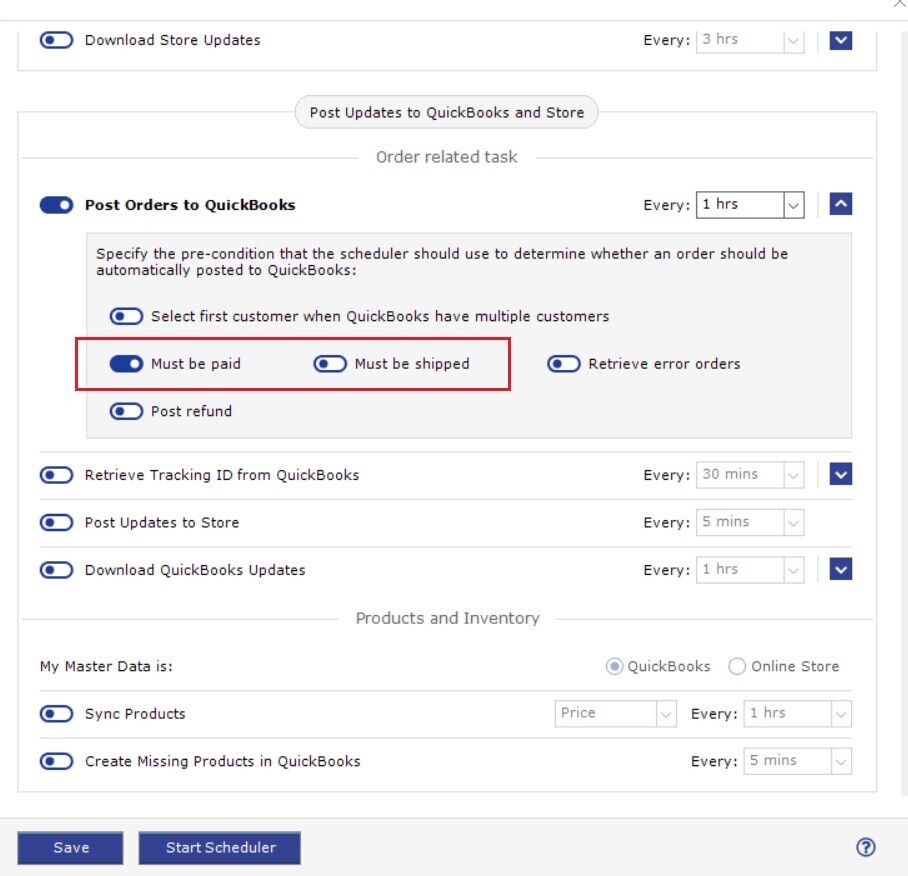Toggle Select first customer option
Screen dimensions: 908x876
127,317
